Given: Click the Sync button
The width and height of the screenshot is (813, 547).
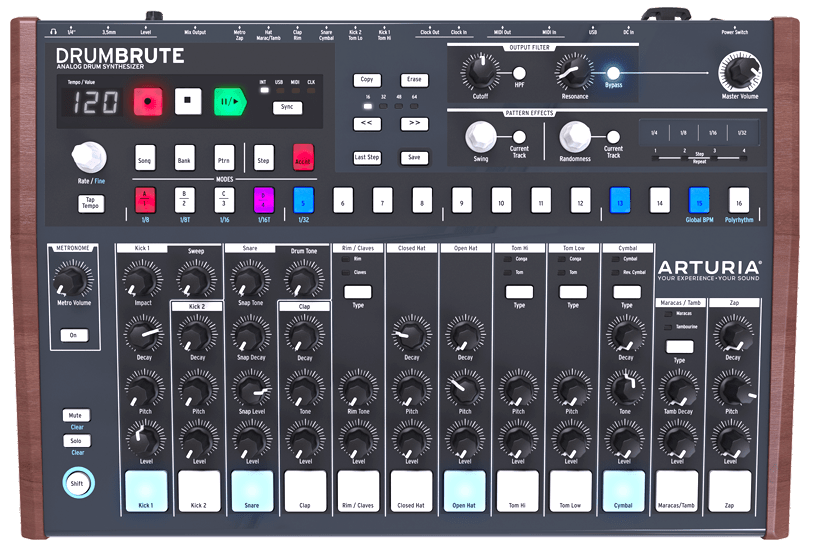Looking at the screenshot, I should coord(287,107).
